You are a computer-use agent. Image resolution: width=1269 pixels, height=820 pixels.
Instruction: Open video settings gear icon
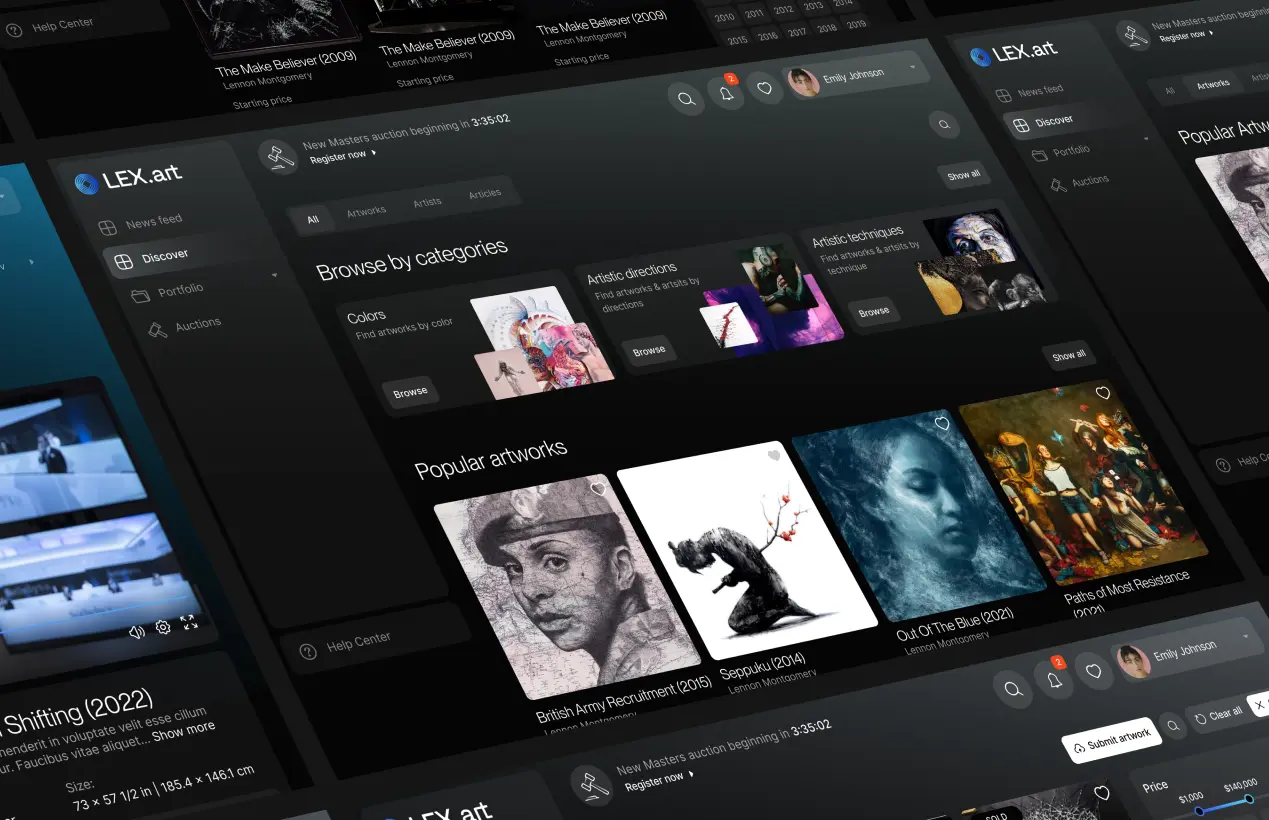[x=163, y=628]
